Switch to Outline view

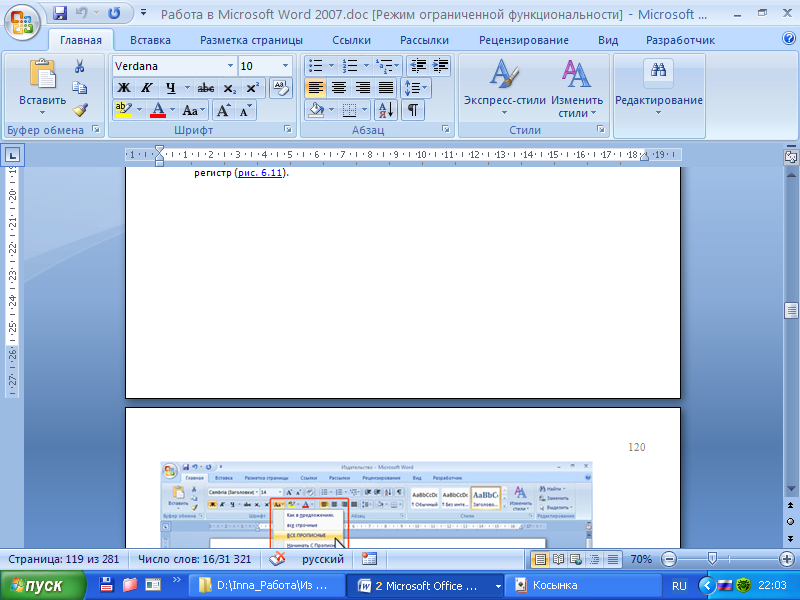(x=594, y=560)
